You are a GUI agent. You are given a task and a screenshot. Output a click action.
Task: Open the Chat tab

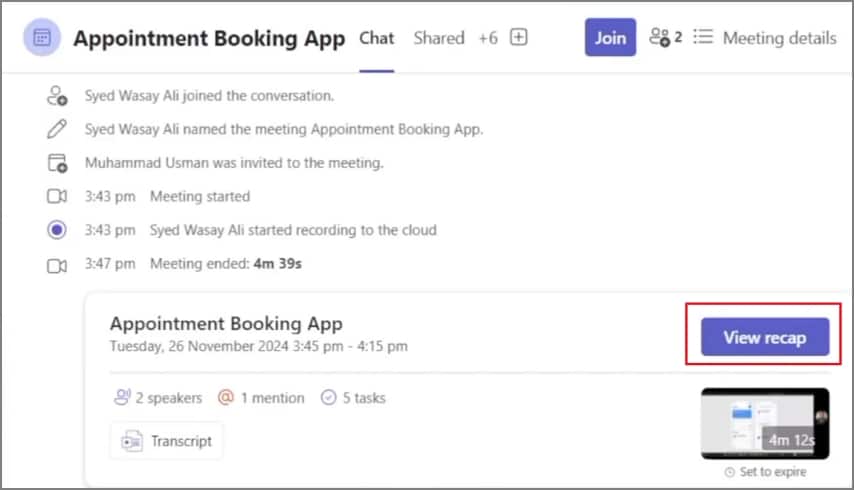(376, 38)
